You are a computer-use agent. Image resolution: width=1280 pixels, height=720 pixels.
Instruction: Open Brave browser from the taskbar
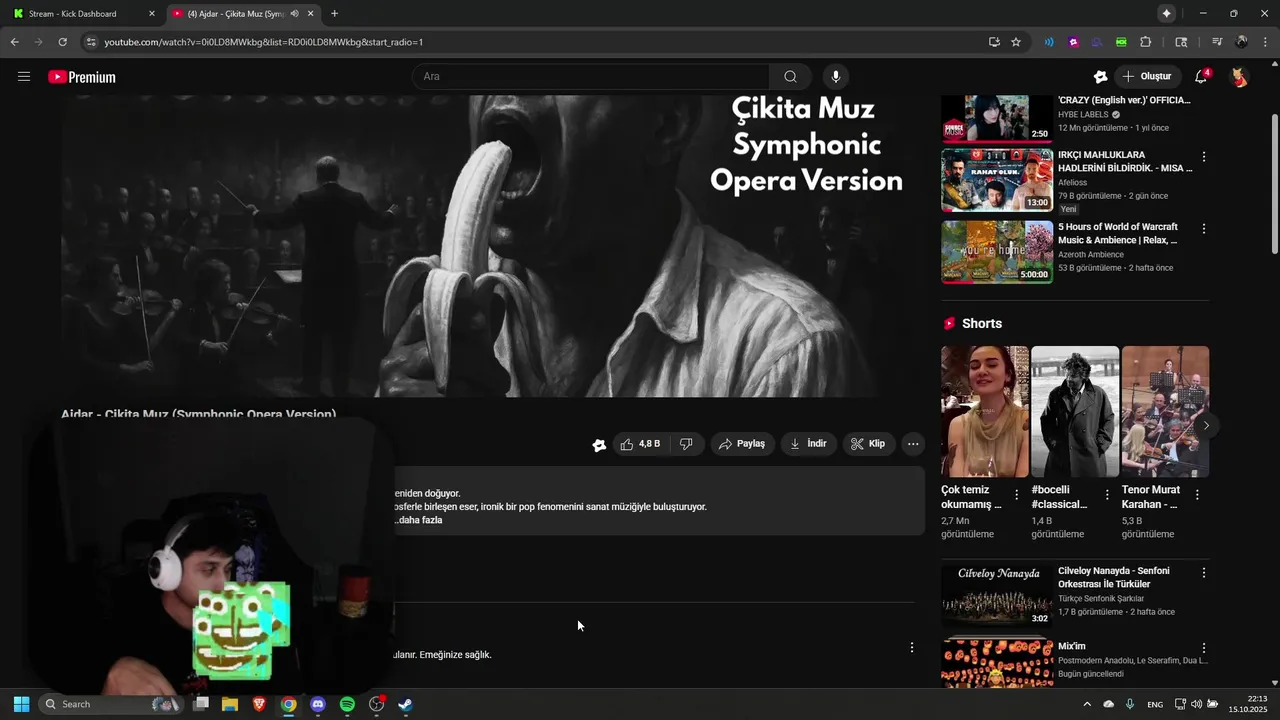point(259,704)
